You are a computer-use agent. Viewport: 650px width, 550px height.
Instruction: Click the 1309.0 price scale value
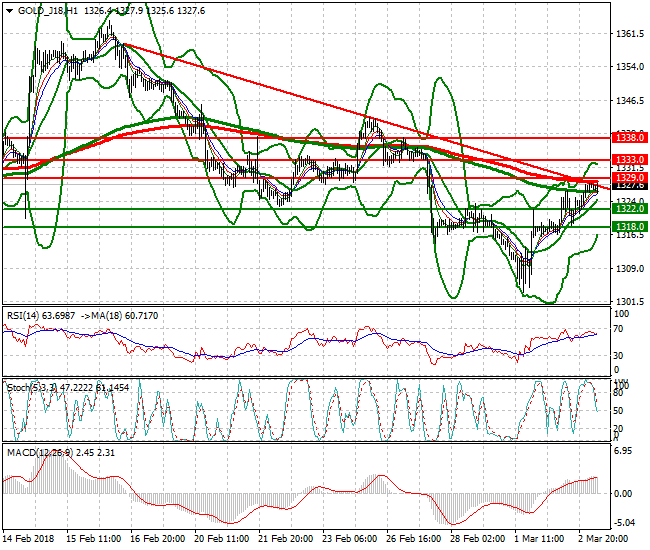tap(630, 269)
